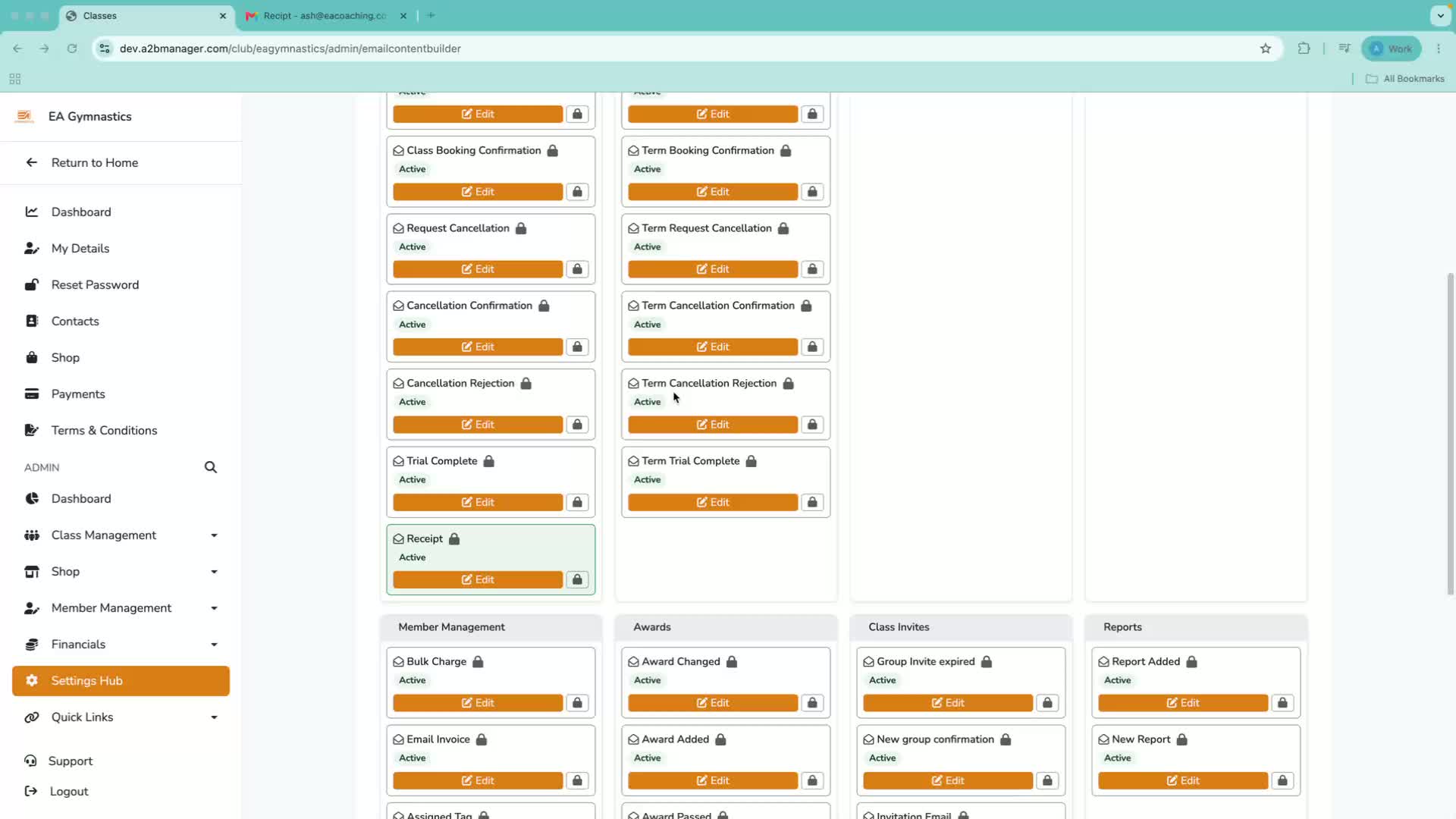Expand the Financials menu
The image size is (1456, 819).
(214, 645)
